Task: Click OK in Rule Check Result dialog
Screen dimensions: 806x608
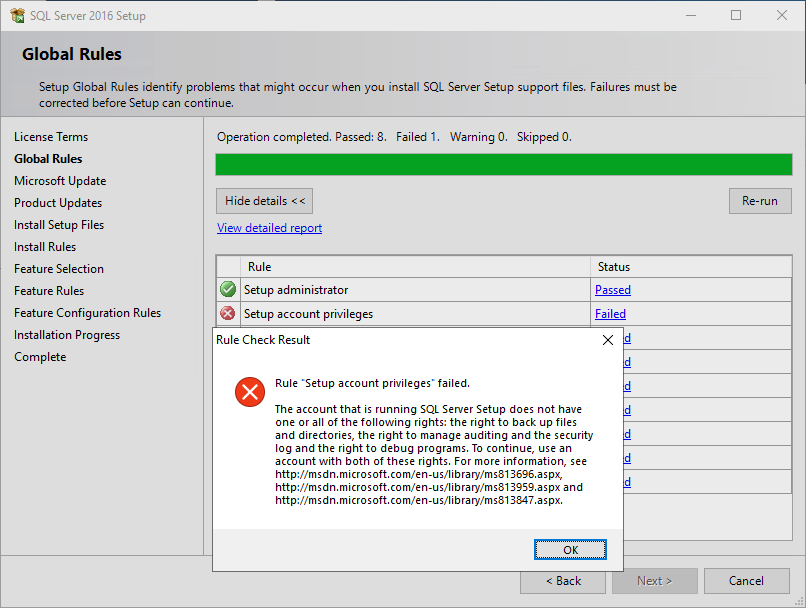Action: point(570,549)
